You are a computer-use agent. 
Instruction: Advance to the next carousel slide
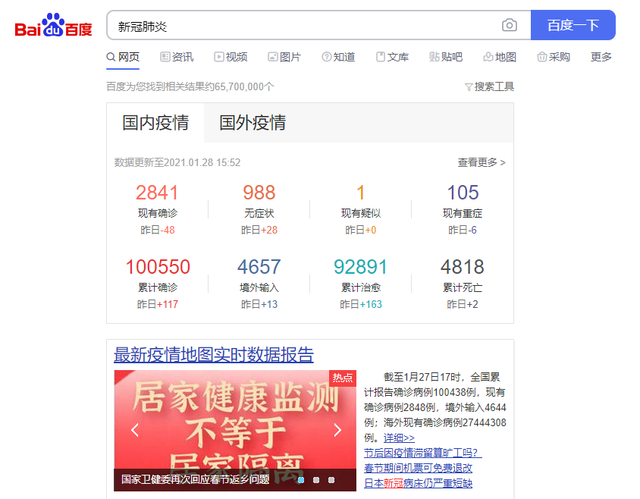[x=337, y=431]
